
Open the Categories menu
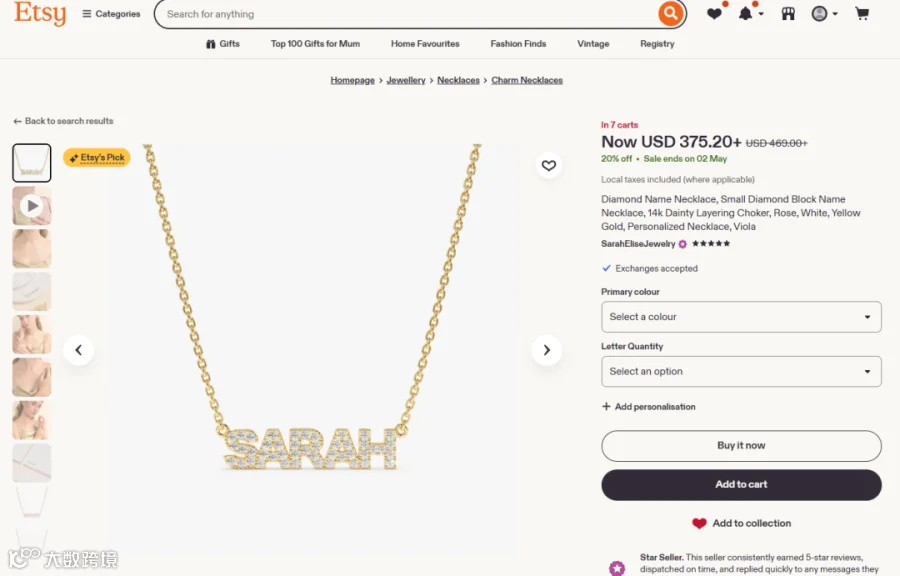(x=111, y=14)
